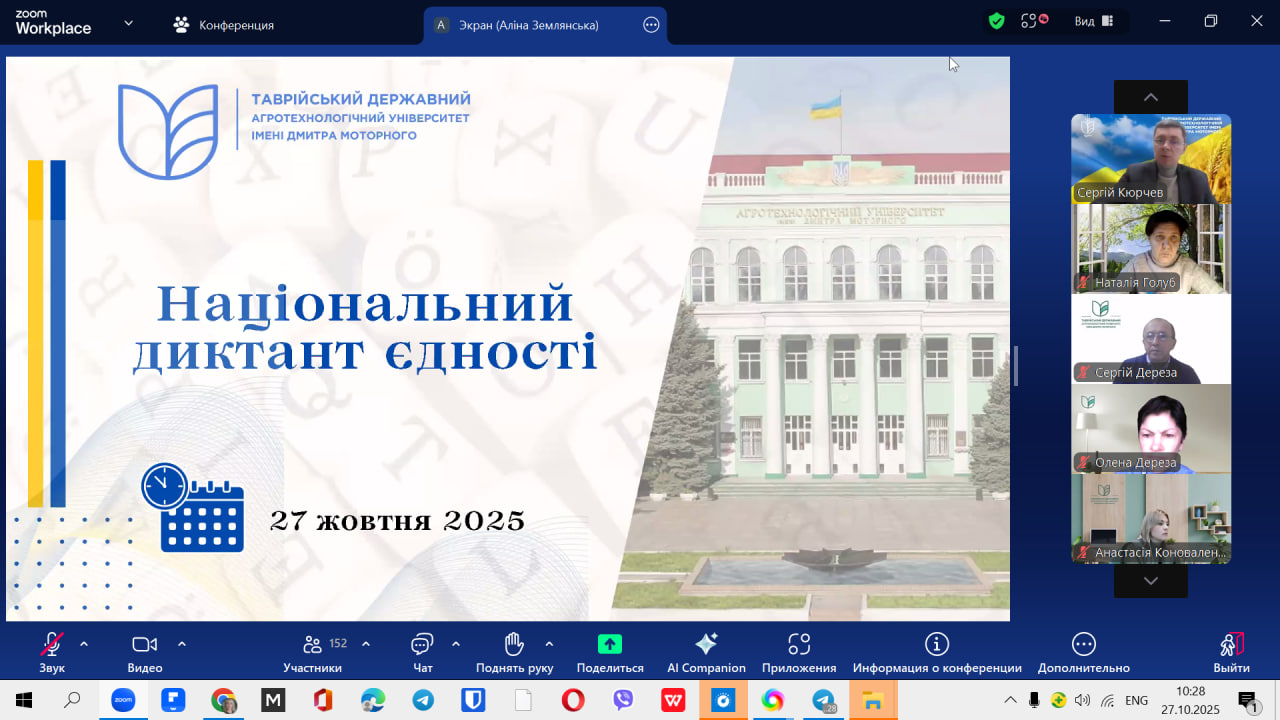Open AI Companion

706,652
